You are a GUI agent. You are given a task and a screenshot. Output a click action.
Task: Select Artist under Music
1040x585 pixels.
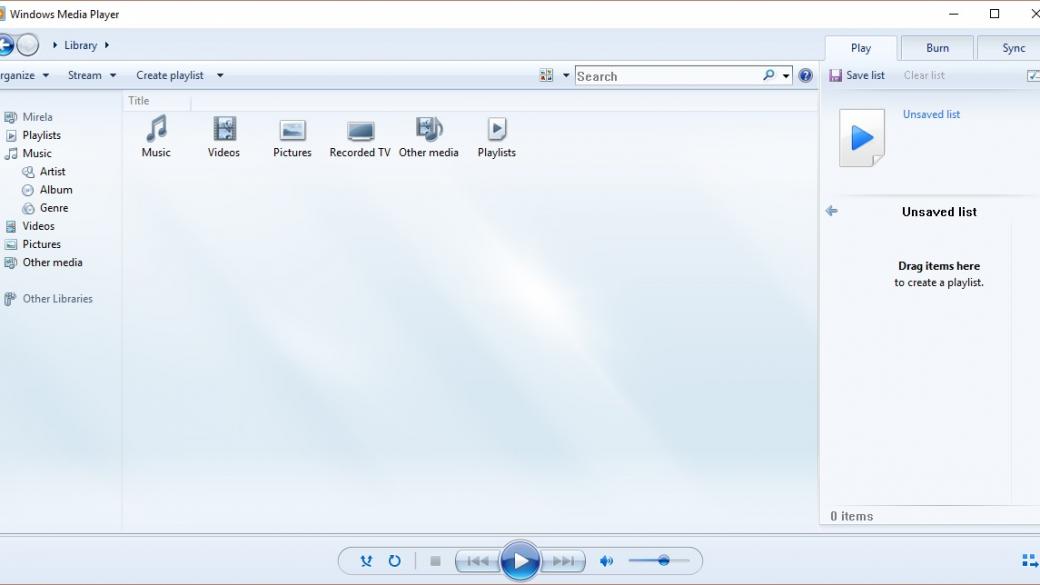(x=52, y=172)
